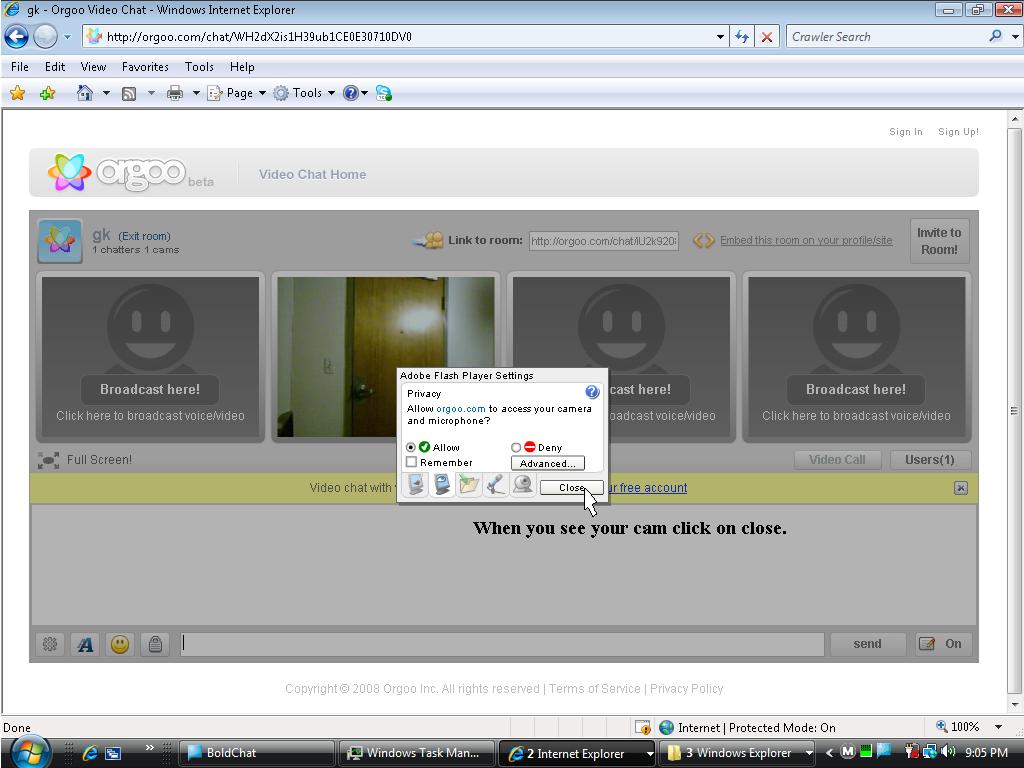Click the chat settings gear icon
This screenshot has width=1024, height=768.
[50, 644]
